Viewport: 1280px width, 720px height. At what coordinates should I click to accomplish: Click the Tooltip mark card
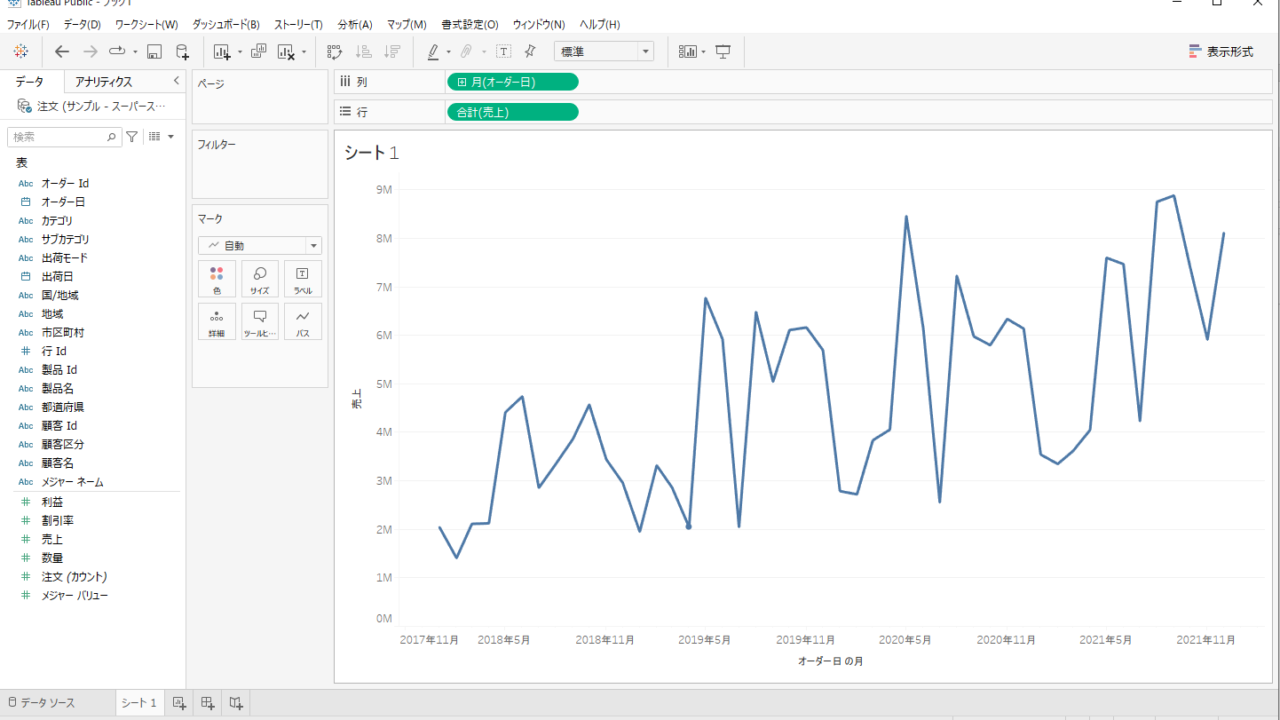click(x=260, y=322)
